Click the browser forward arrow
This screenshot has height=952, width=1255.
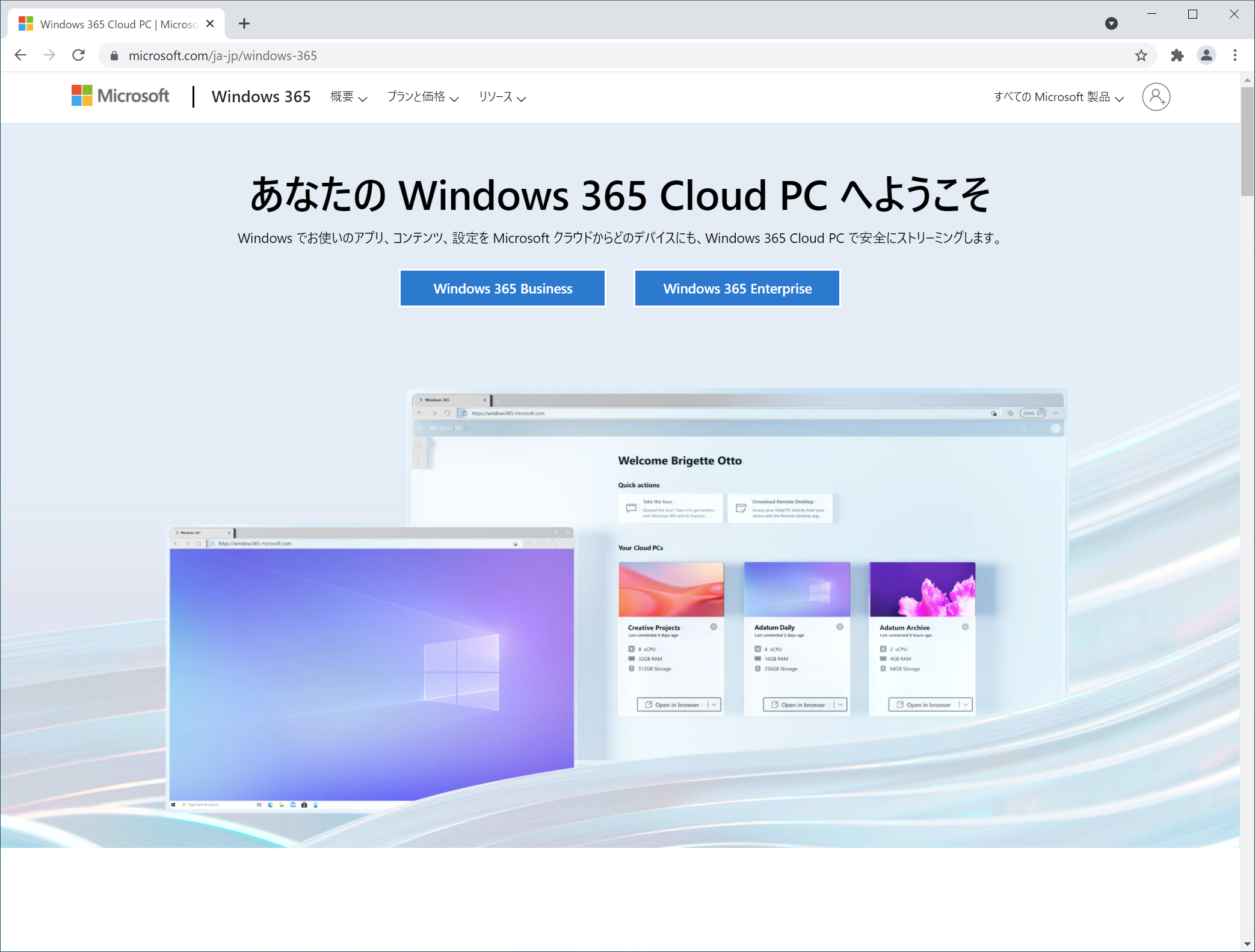(49, 55)
